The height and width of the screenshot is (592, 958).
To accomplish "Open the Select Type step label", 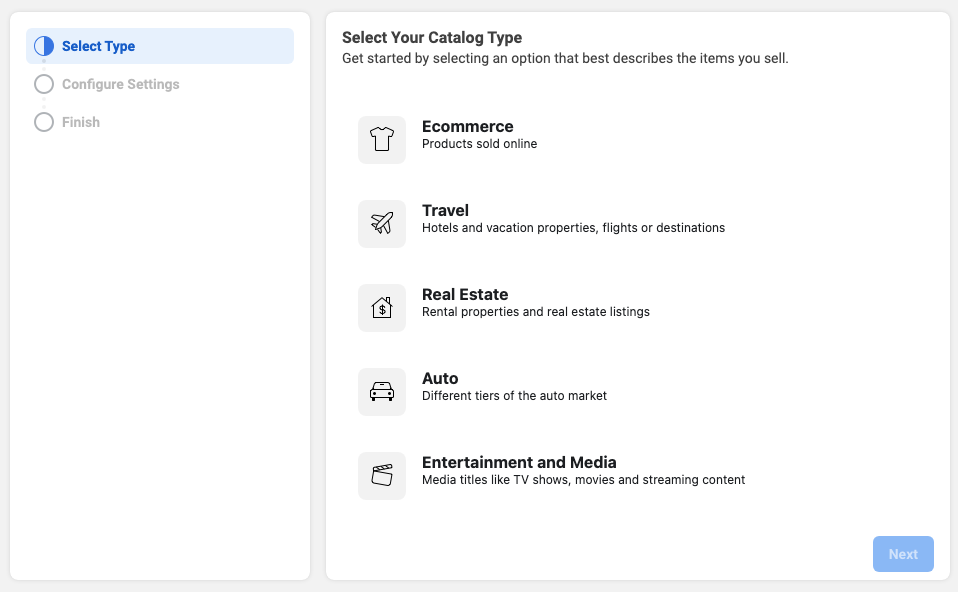I will click(98, 46).
